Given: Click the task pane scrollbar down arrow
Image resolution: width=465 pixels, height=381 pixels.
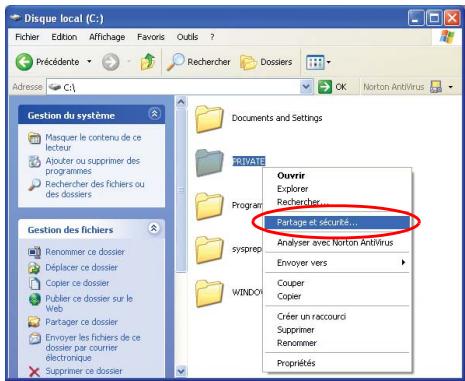Looking at the screenshot, I should (x=181, y=371).
